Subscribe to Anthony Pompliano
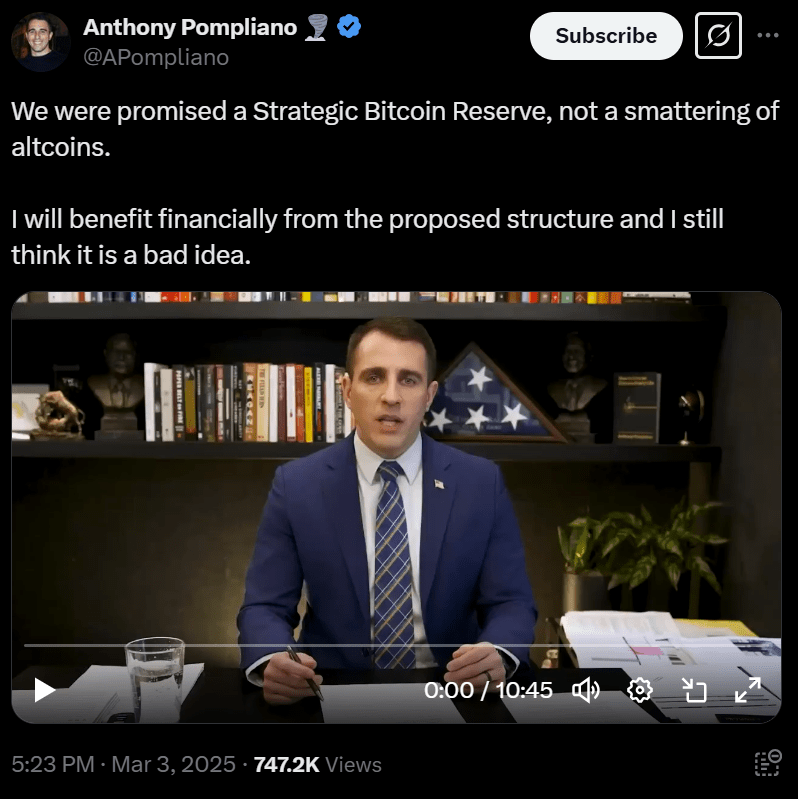 606,36
